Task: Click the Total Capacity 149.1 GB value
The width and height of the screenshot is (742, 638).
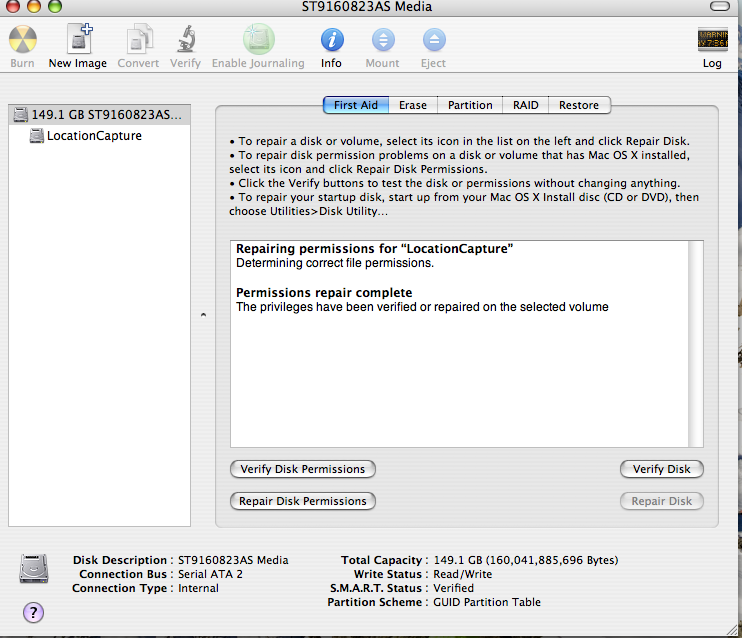Action: (x=526, y=560)
